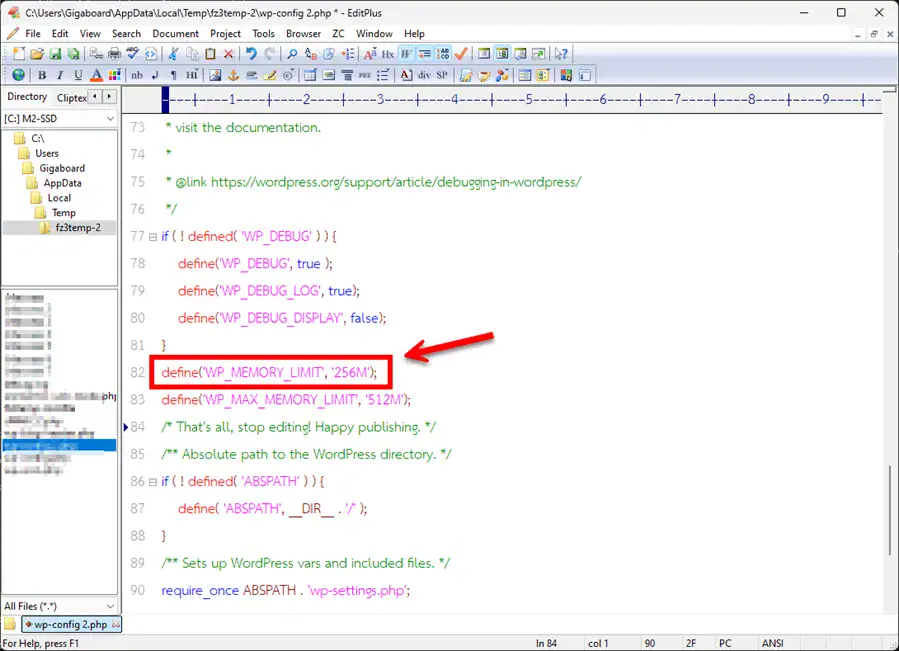Click the paragraph pilcrow icon
899x651 pixels.
coord(174,75)
